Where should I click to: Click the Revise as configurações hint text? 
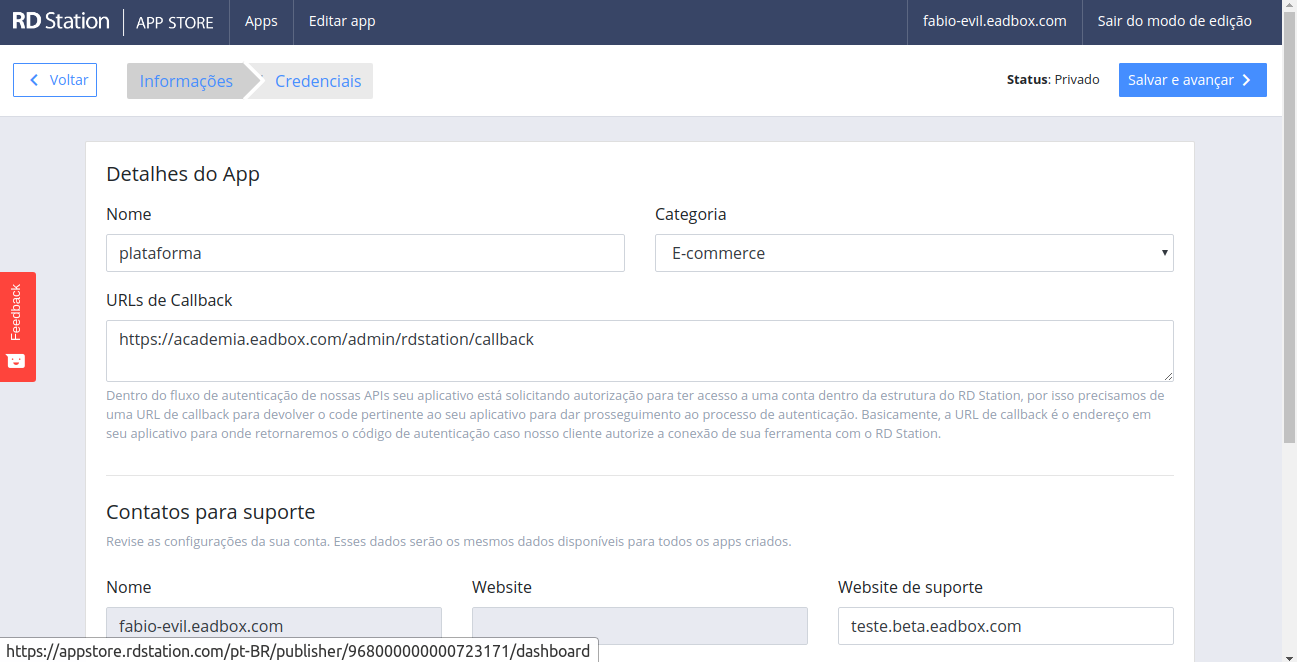(449, 542)
